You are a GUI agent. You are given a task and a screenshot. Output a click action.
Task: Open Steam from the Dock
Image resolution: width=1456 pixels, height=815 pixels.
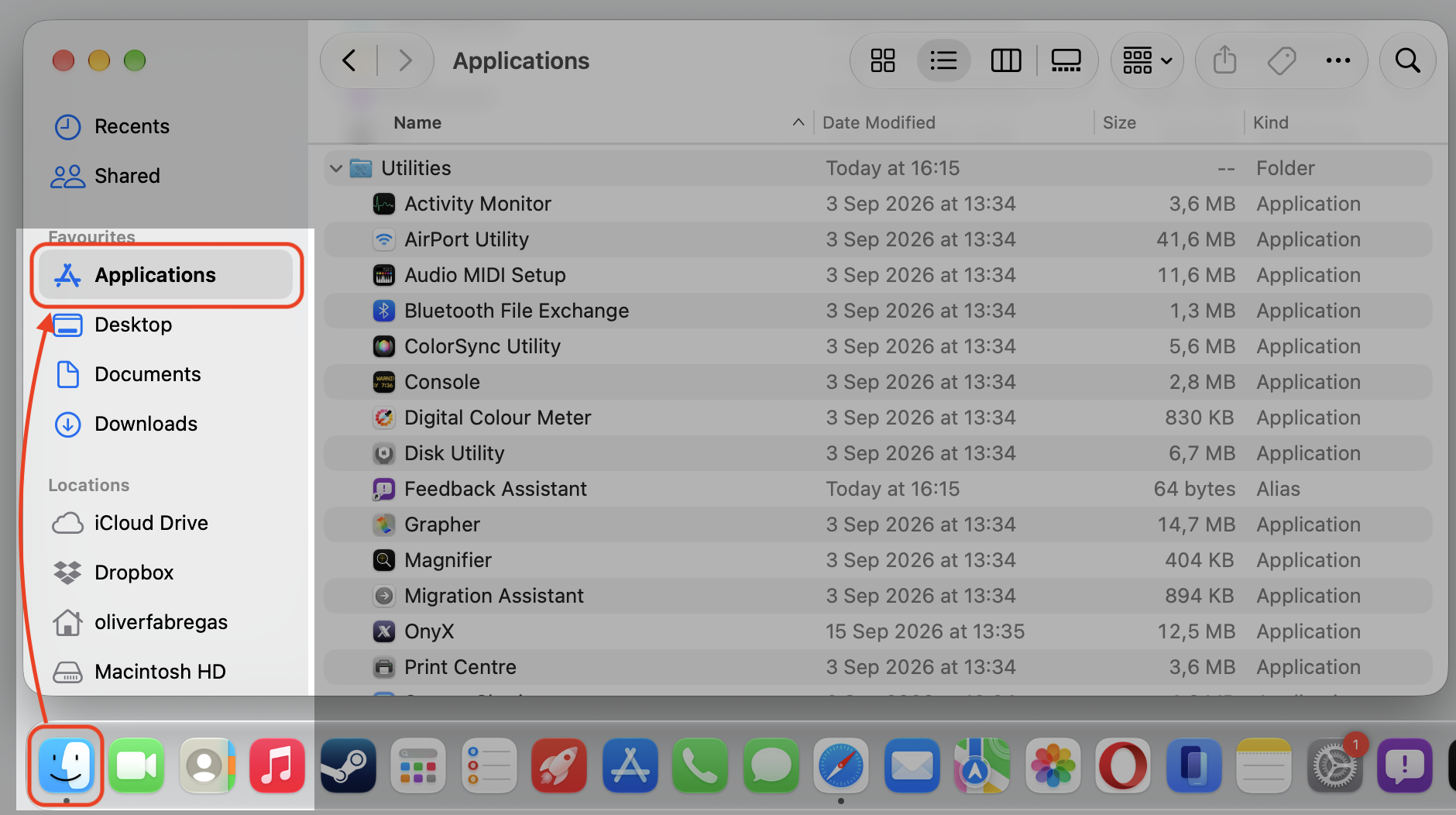pos(349,765)
